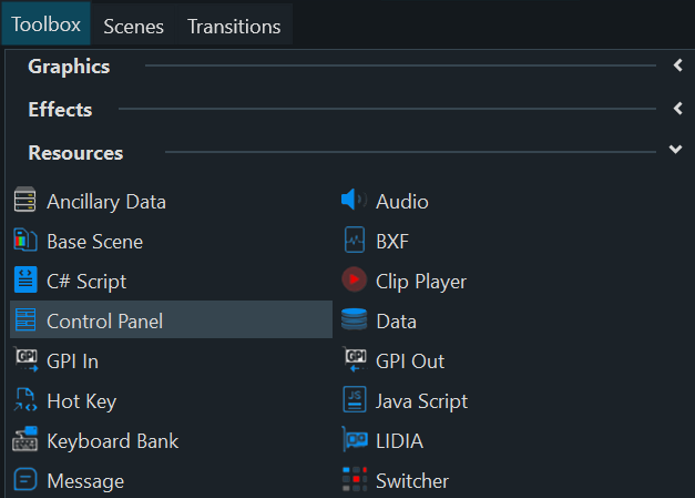Screen dimensions: 696x498
Task: Click the C# Script icon
Action: point(25,281)
